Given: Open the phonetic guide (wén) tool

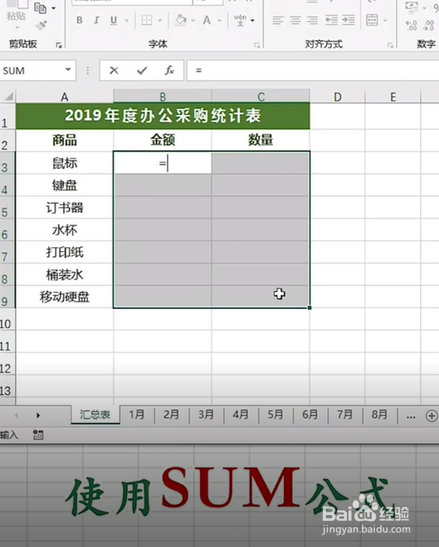Looking at the screenshot, I should 240,20.
